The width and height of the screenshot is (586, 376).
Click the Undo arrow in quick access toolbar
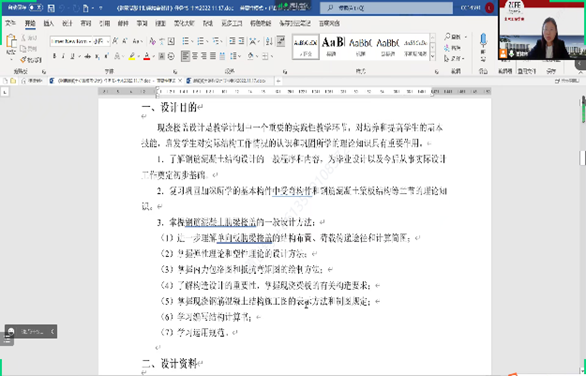tap(62, 8)
